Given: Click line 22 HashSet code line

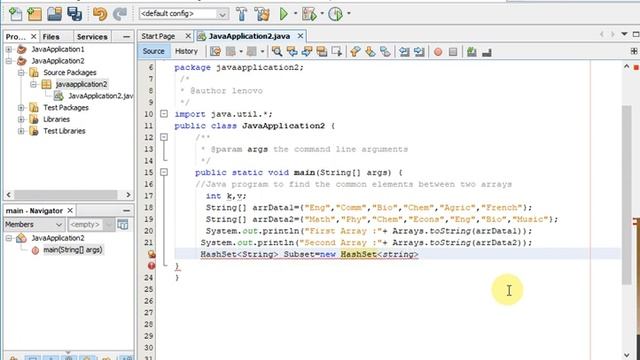Looking at the screenshot, I should [309, 254].
